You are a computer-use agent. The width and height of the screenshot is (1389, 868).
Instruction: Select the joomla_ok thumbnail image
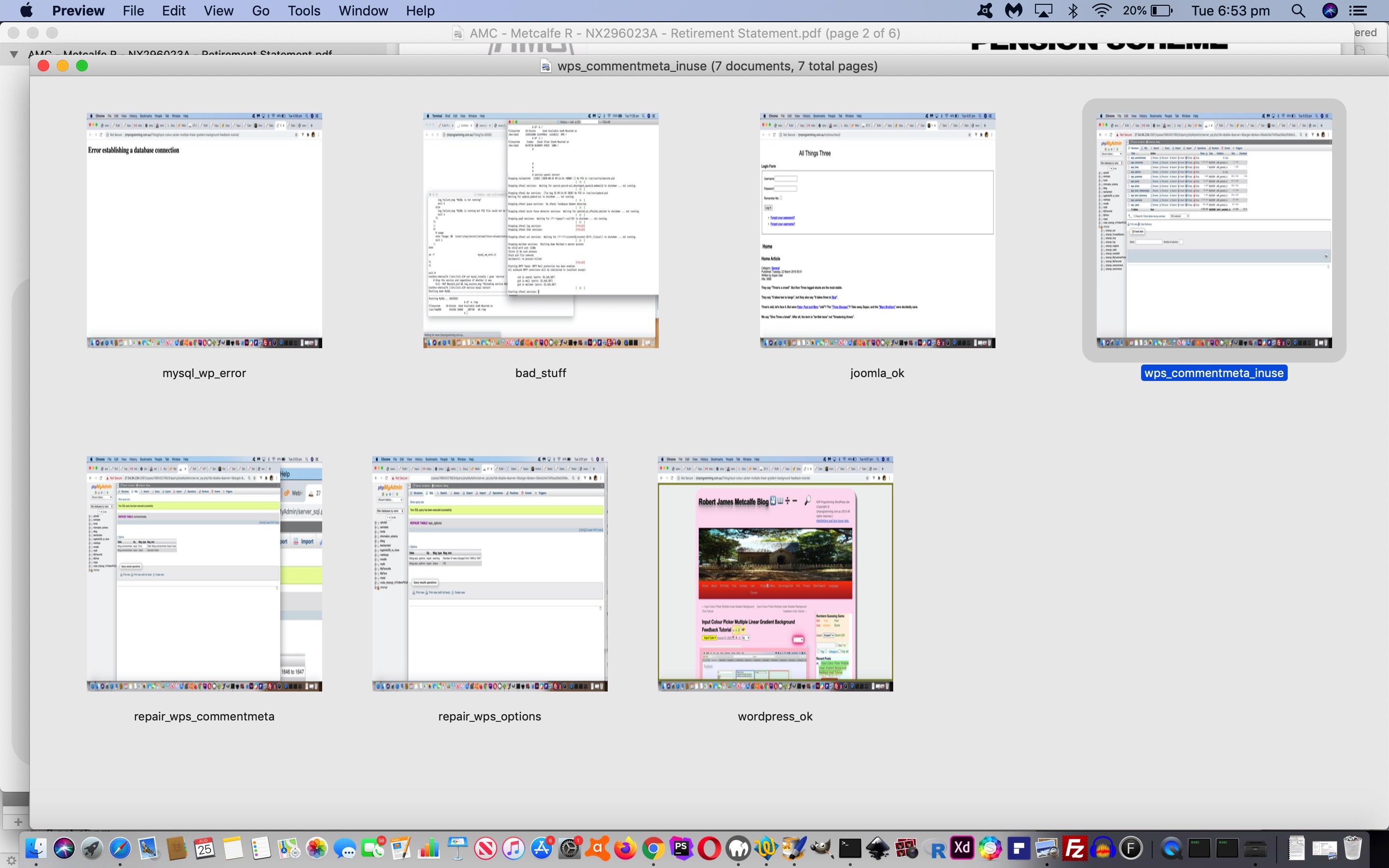pos(878,230)
